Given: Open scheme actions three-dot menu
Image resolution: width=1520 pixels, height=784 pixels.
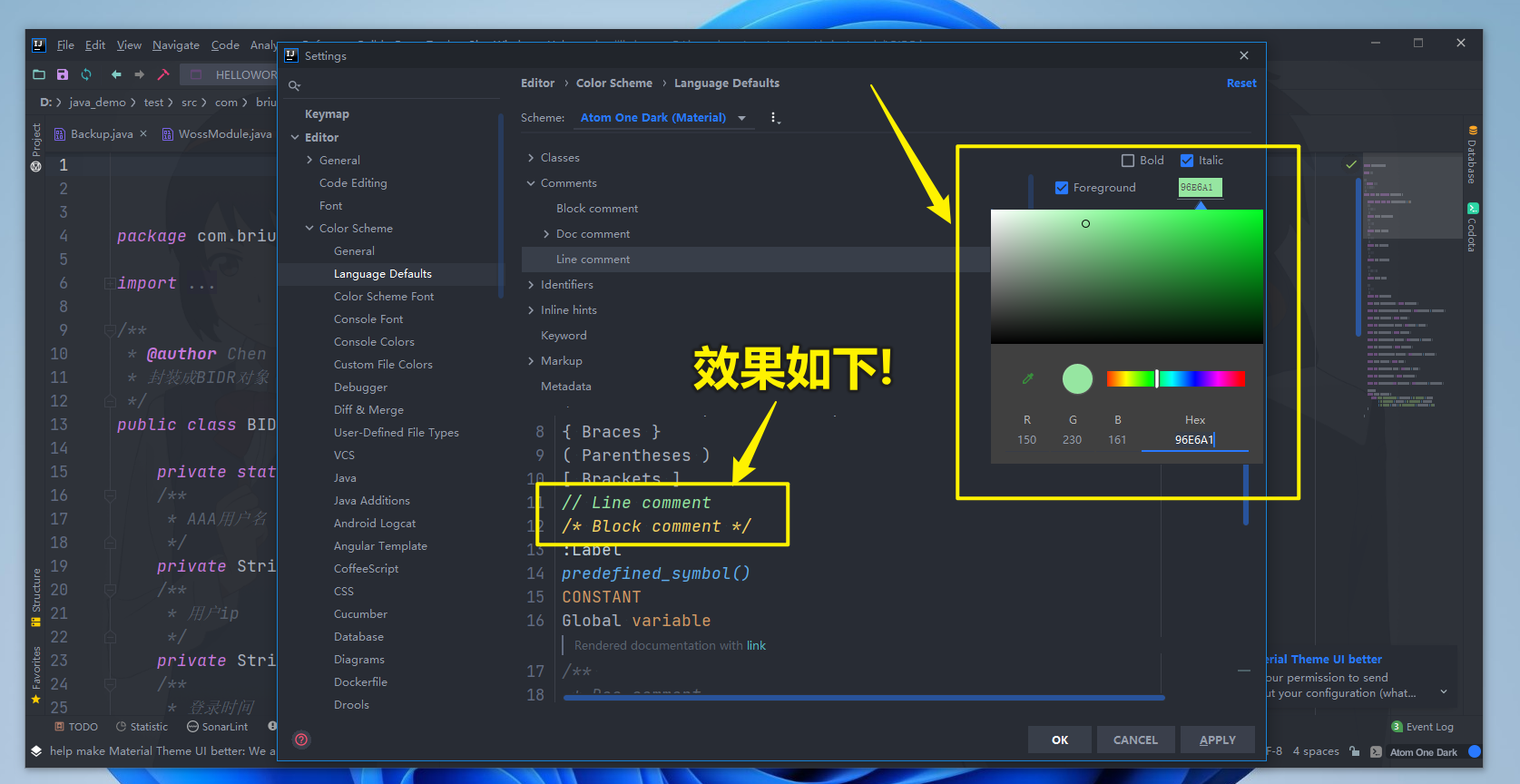Looking at the screenshot, I should 774,118.
